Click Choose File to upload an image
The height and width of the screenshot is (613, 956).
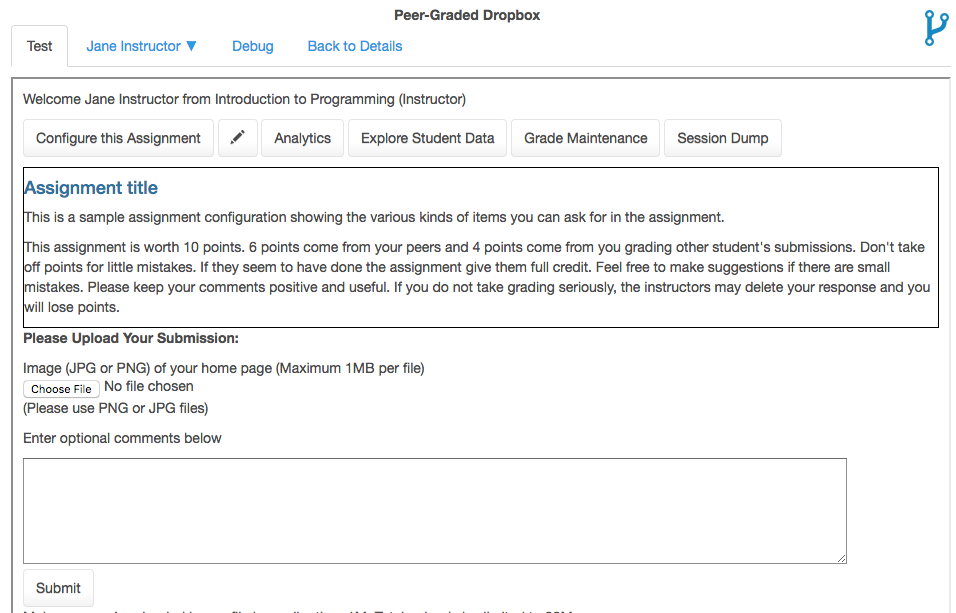(x=61, y=389)
